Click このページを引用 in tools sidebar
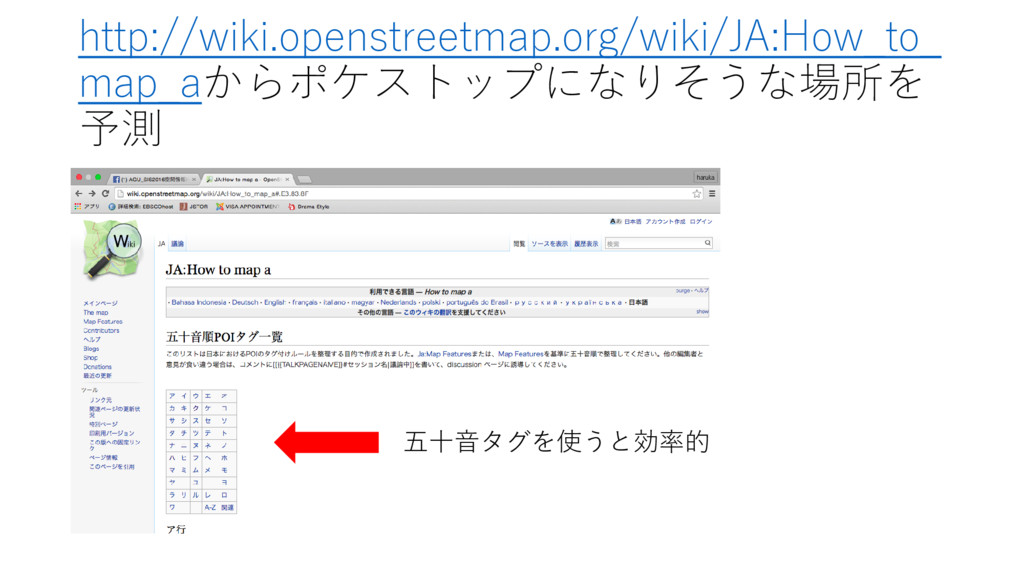Screen dimensions: 1024x576 112,467
